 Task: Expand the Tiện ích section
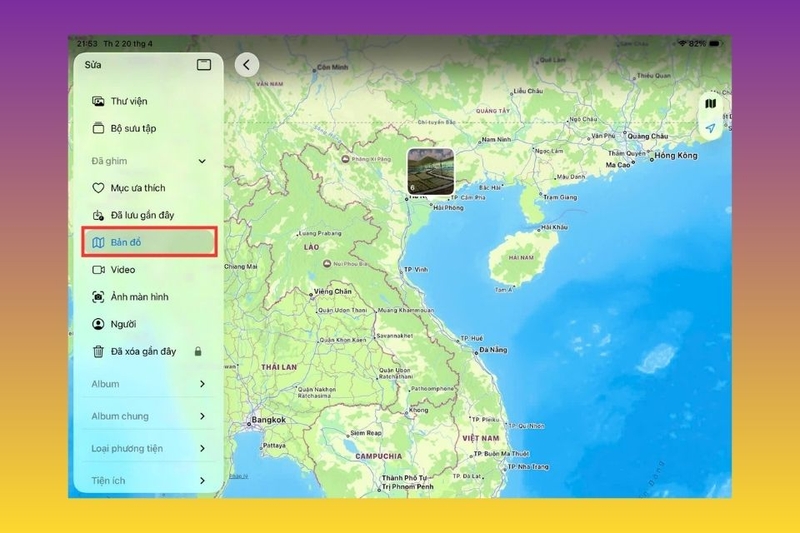point(147,480)
